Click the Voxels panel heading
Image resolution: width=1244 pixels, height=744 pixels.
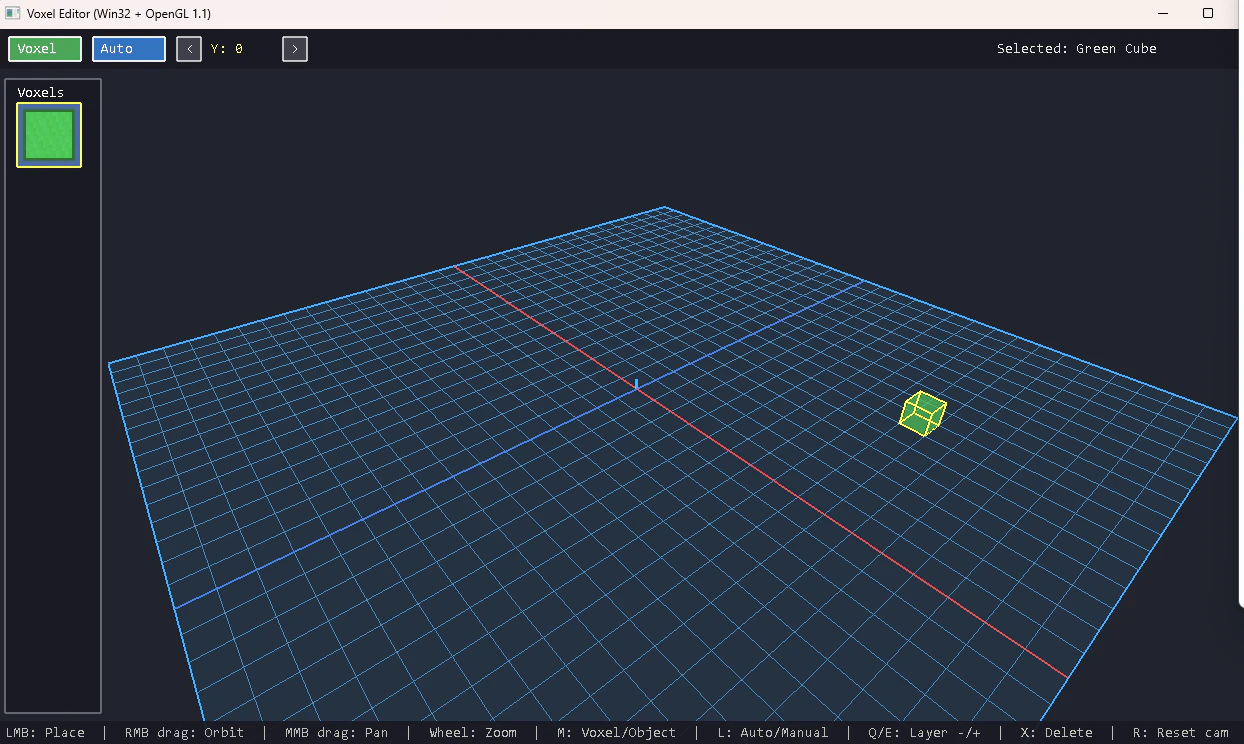click(x=41, y=92)
